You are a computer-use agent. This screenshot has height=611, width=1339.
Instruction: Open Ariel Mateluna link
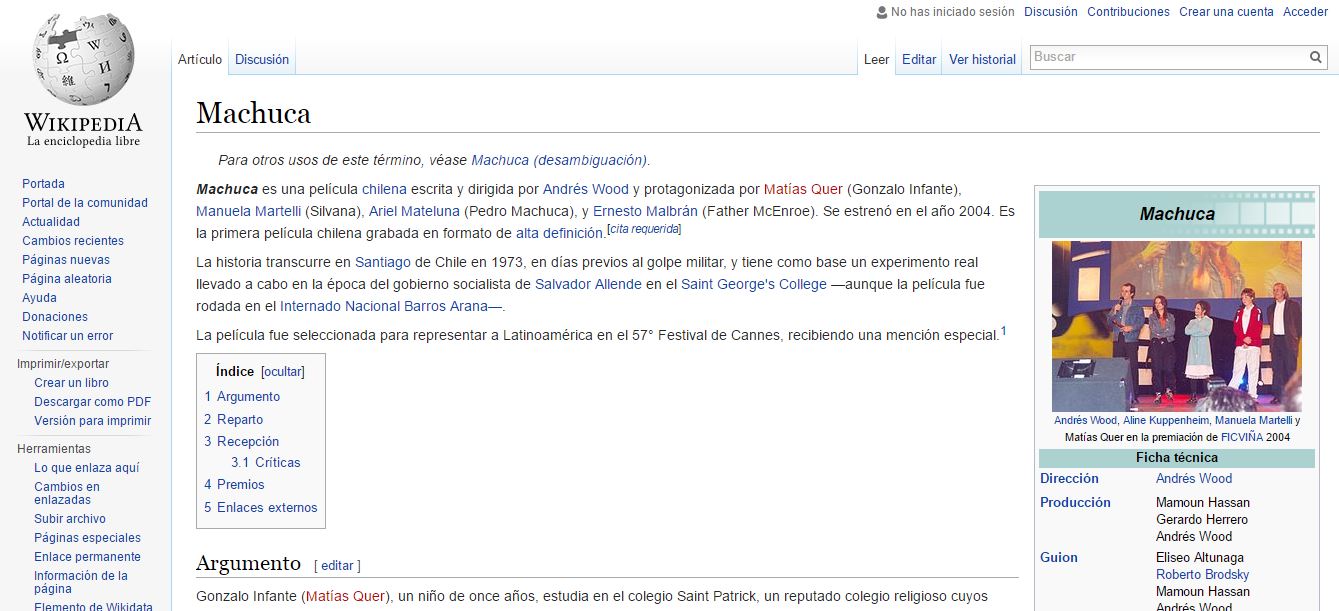pyautogui.click(x=414, y=211)
